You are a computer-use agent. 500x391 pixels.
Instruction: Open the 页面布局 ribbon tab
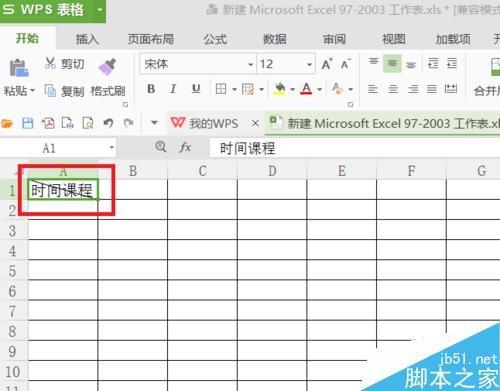151,39
